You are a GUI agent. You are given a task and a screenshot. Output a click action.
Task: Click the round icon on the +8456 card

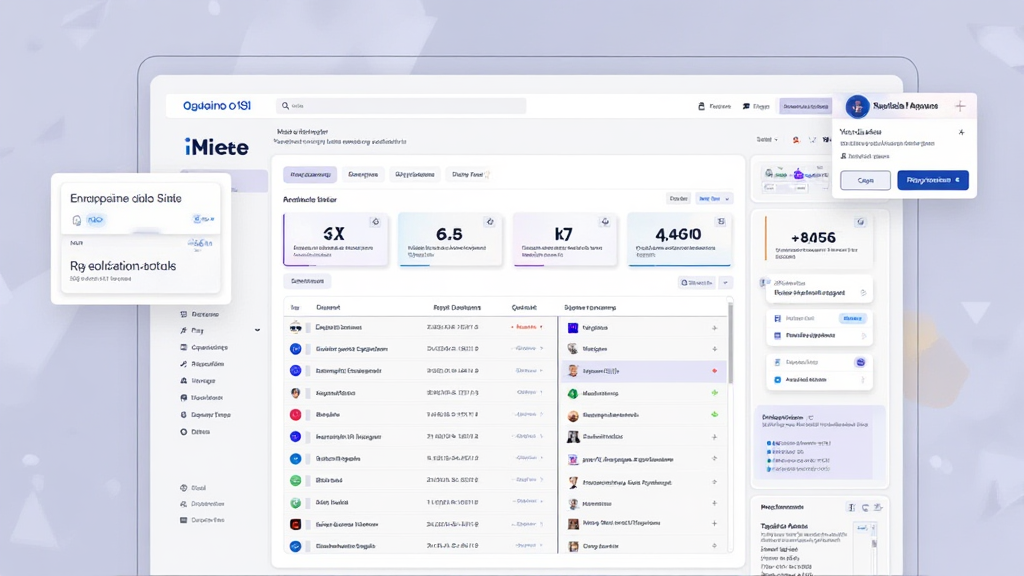point(861,222)
